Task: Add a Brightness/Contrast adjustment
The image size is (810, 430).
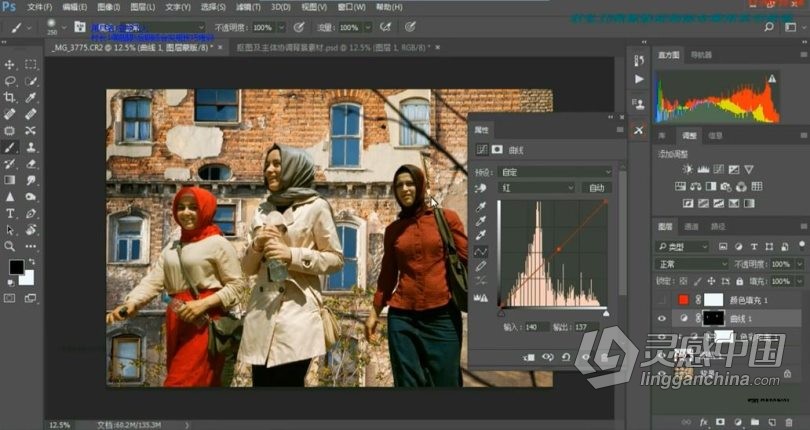Action: click(688, 169)
